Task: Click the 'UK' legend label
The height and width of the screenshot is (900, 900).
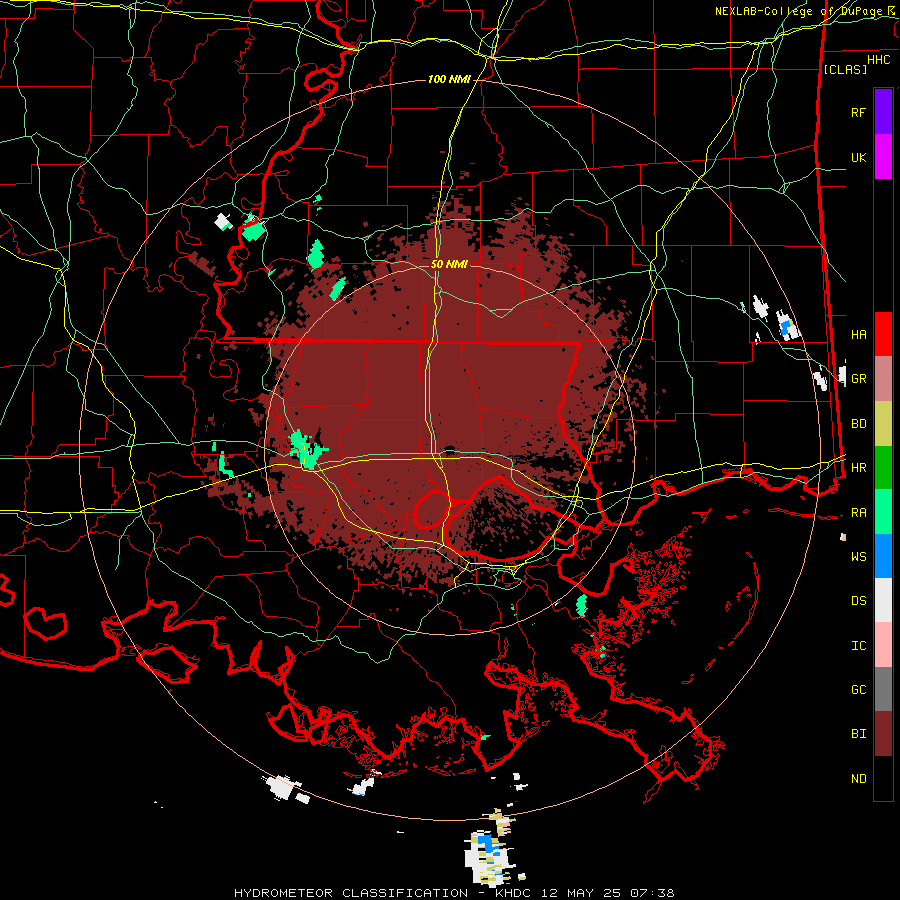Action: [858, 157]
